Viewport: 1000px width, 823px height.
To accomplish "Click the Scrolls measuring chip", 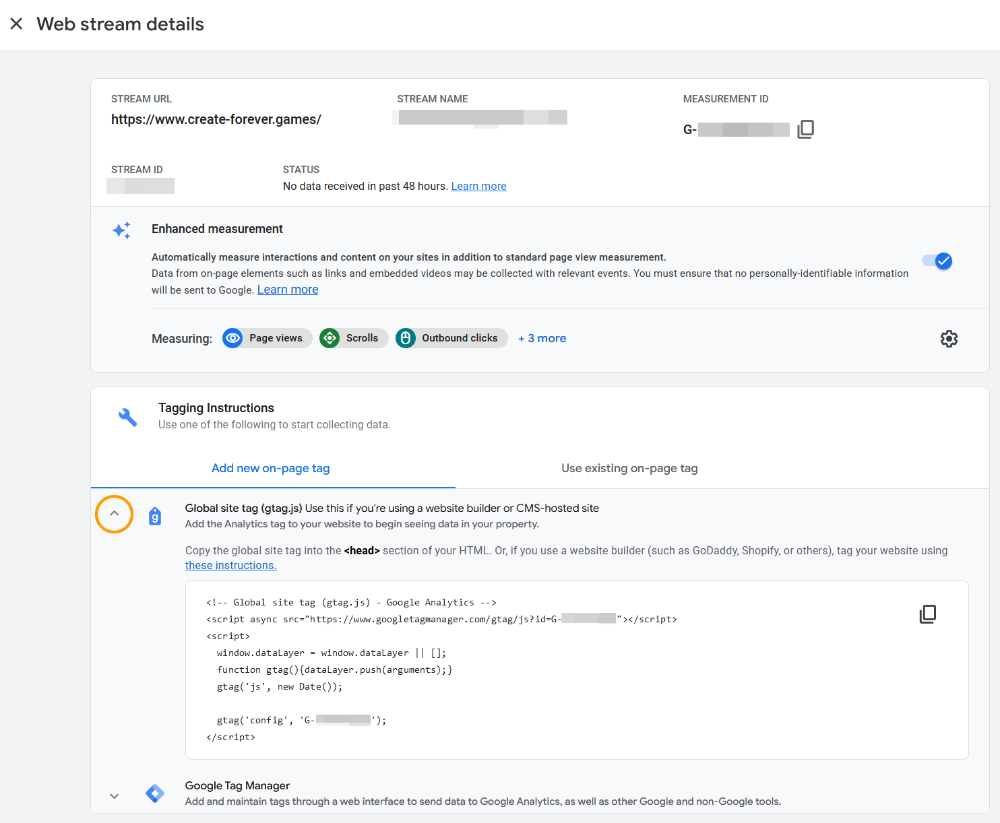I will point(353,338).
